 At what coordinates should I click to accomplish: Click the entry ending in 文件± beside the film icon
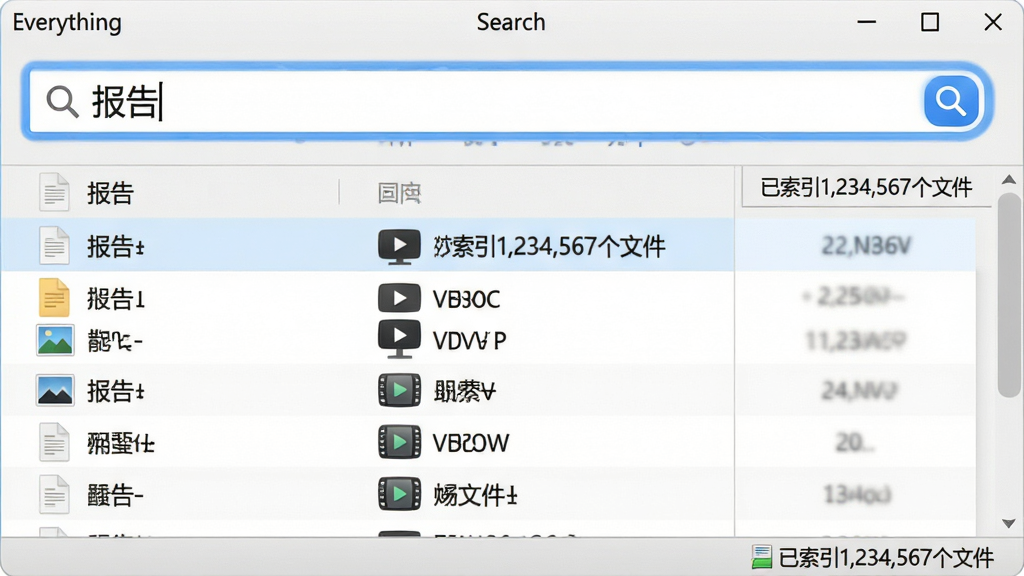475,496
